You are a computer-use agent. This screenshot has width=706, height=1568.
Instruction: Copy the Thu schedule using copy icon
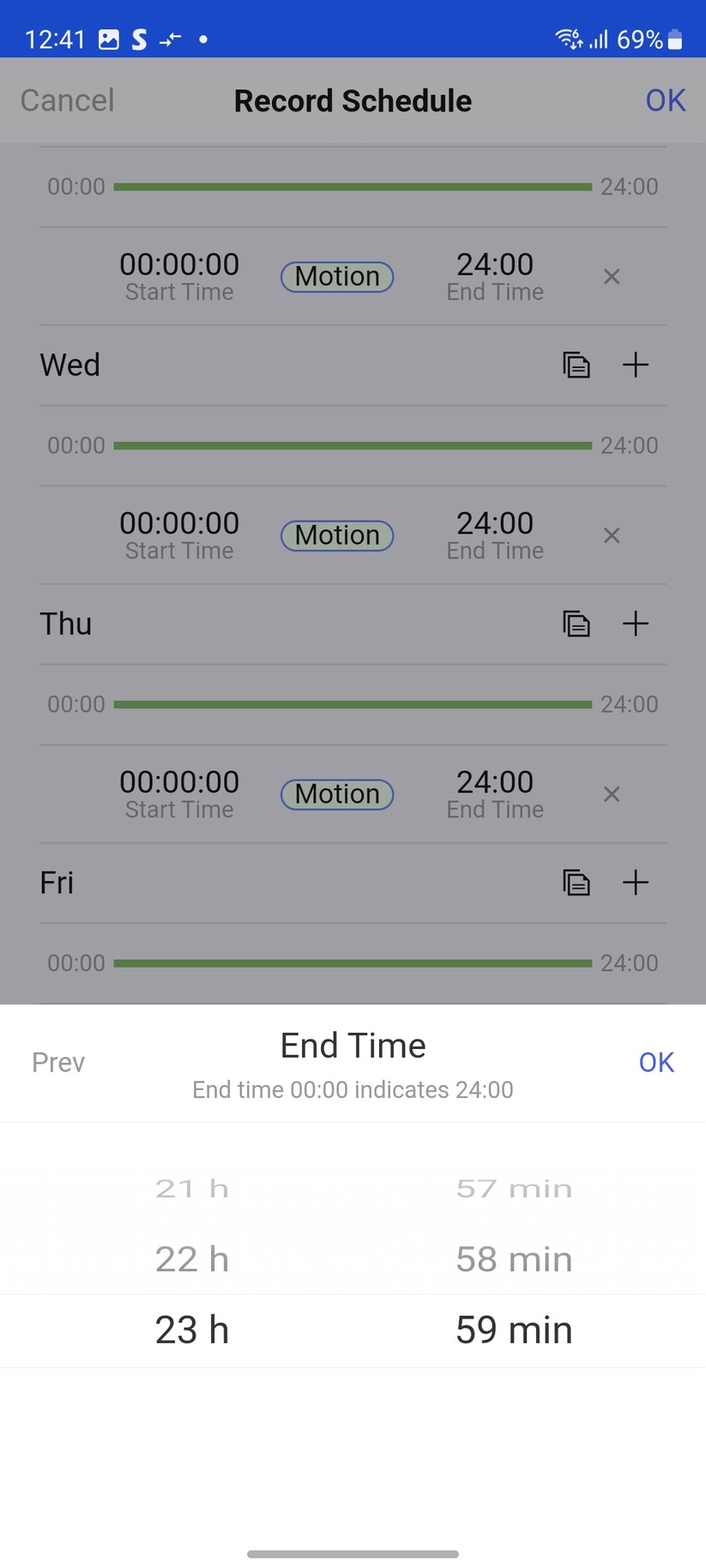(576, 624)
